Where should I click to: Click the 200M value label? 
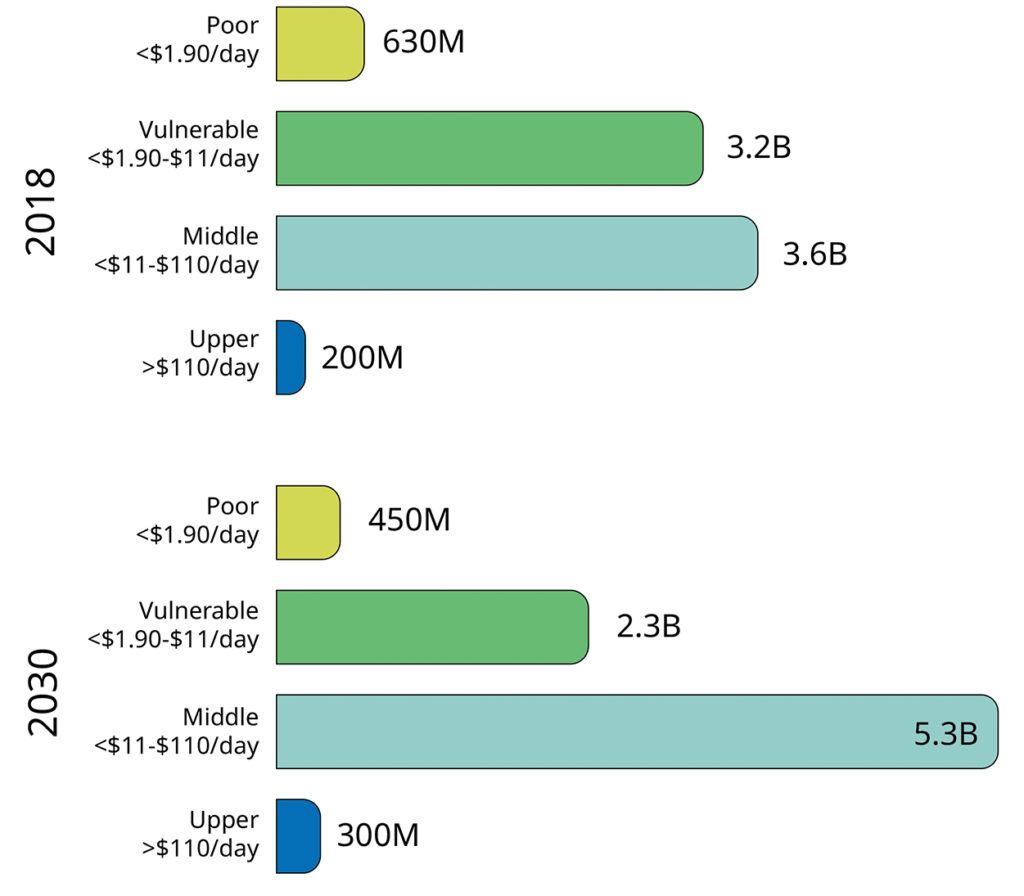tap(362, 357)
